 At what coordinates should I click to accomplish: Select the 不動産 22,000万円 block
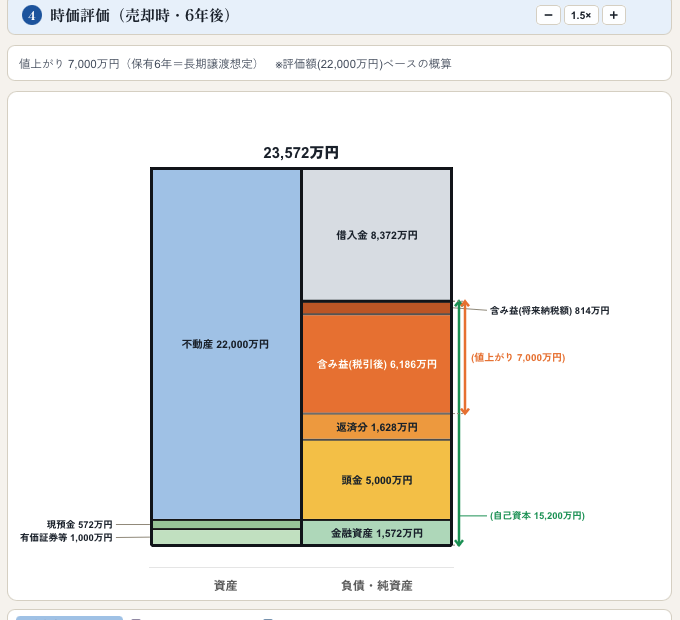point(226,344)
